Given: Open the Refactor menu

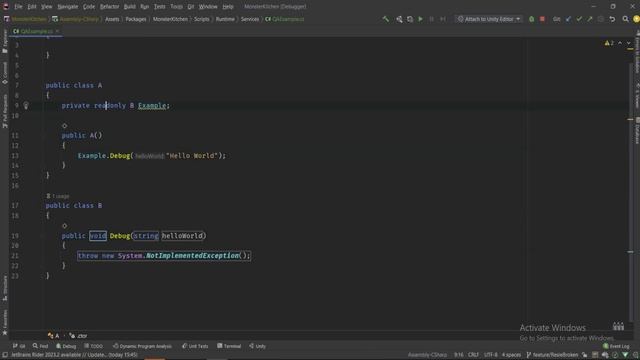Looking at the screenshot, I should pyautogui.click(x=109, y=7).
